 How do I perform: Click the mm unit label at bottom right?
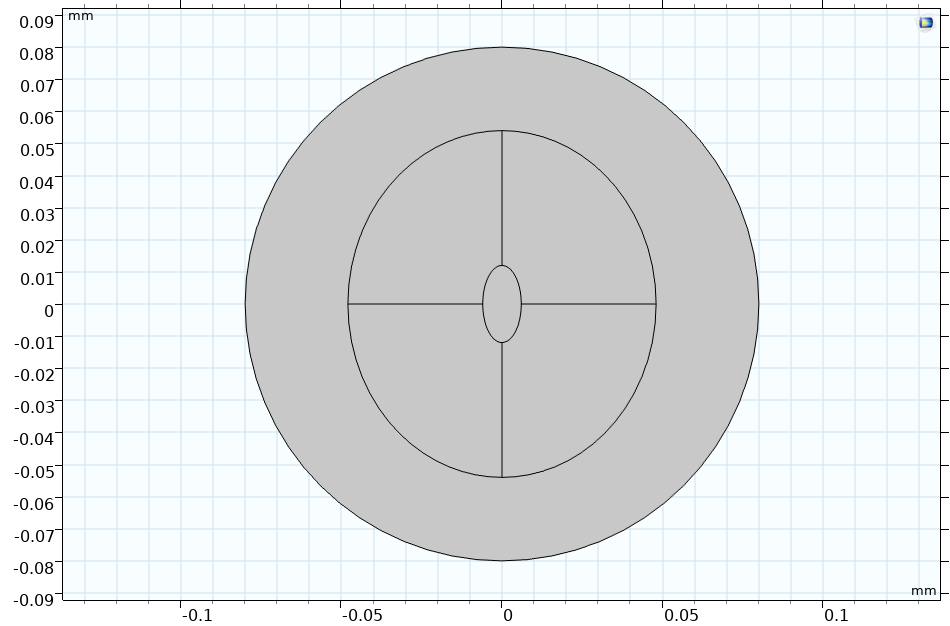click(923, 590)
